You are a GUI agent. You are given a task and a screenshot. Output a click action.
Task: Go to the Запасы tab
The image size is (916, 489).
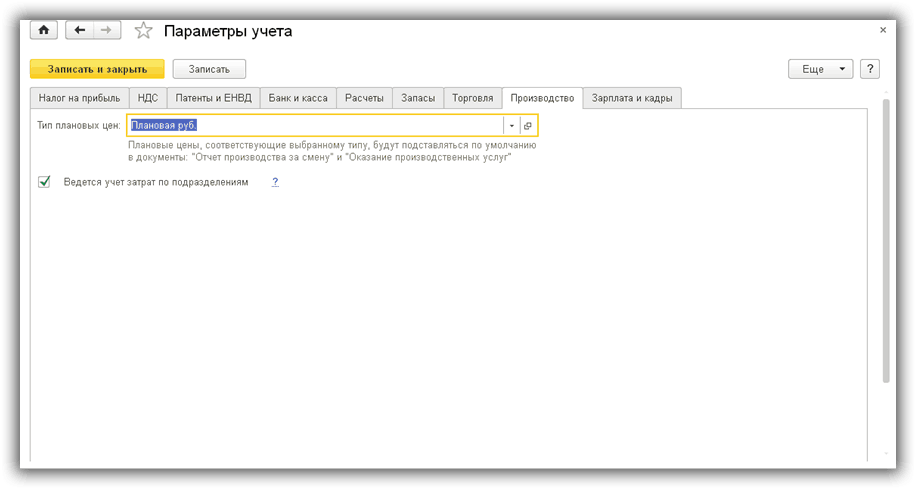(418, 98)
